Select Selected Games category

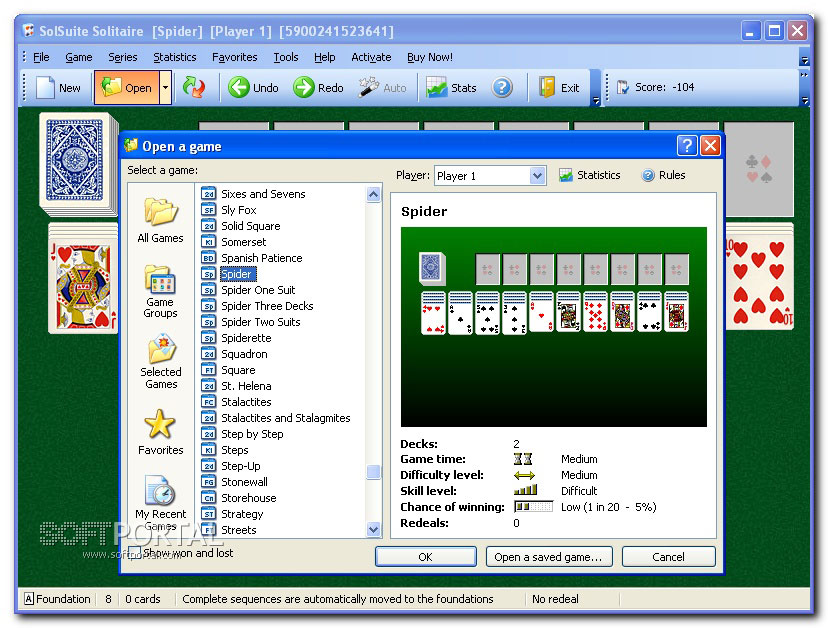[x=161, y=362]
